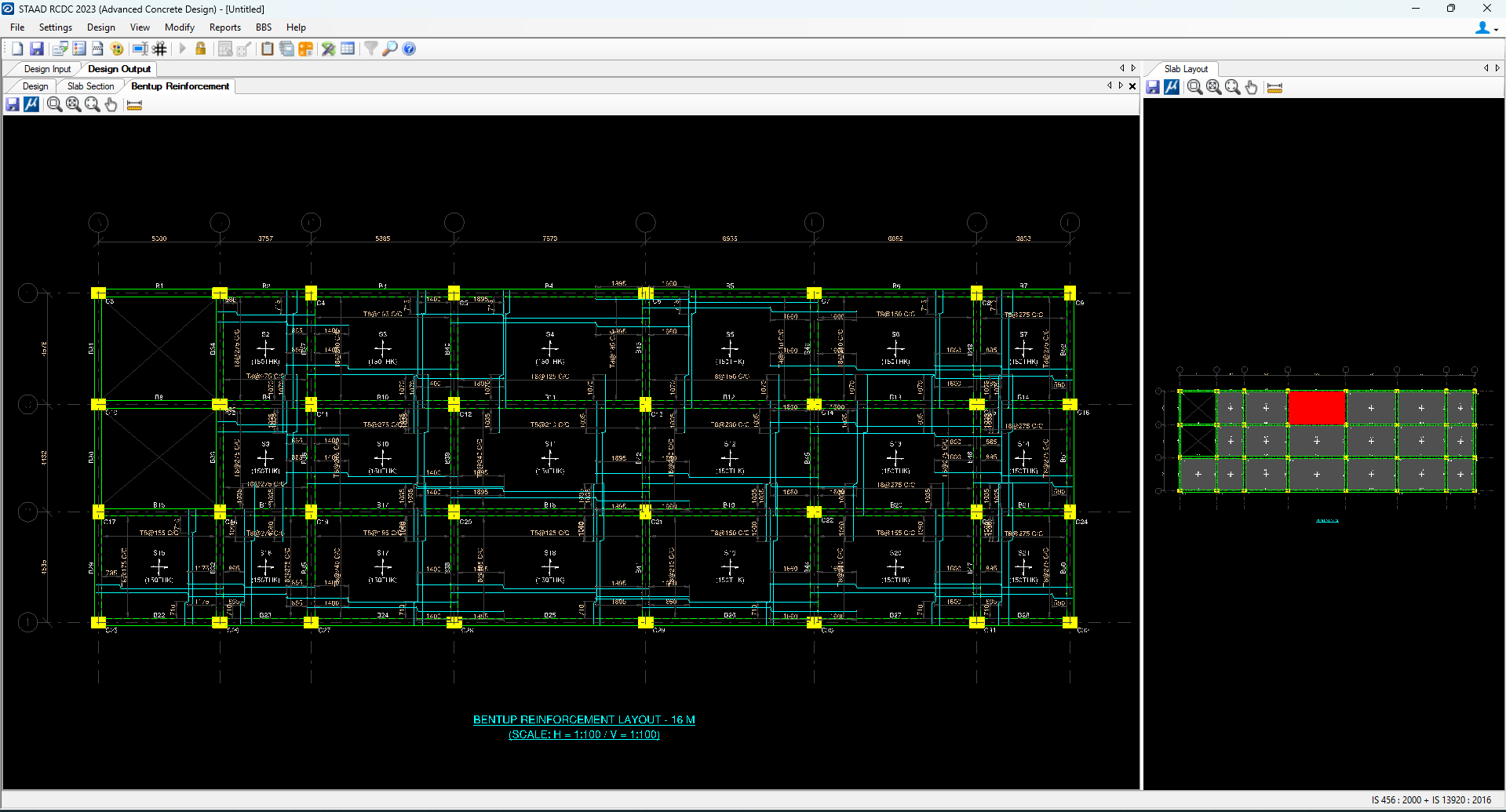Open the Reports menu
The image size is (1506, 812).
(x=224, y=27)
